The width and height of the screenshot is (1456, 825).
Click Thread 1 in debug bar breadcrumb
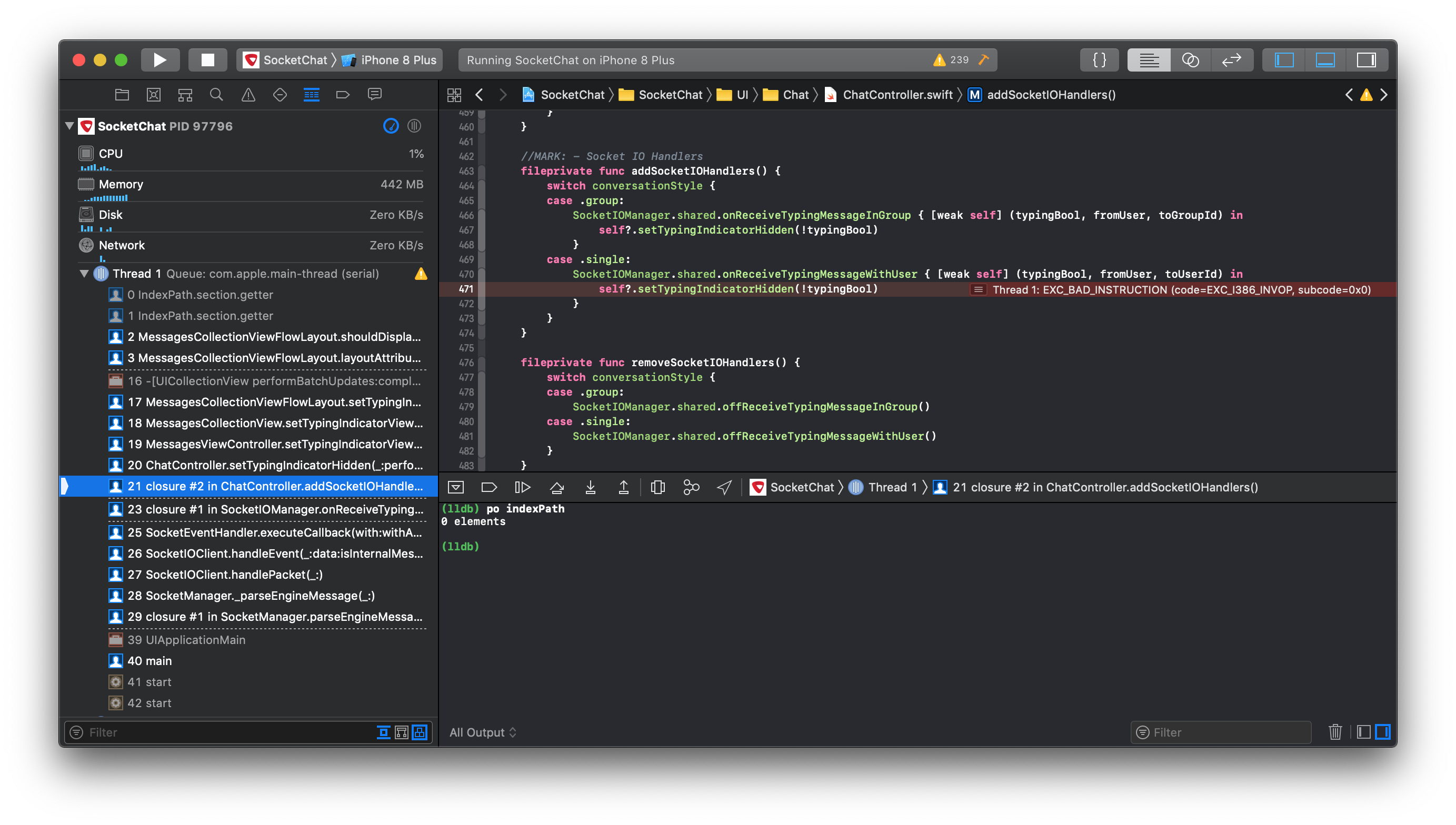point(883,487)
